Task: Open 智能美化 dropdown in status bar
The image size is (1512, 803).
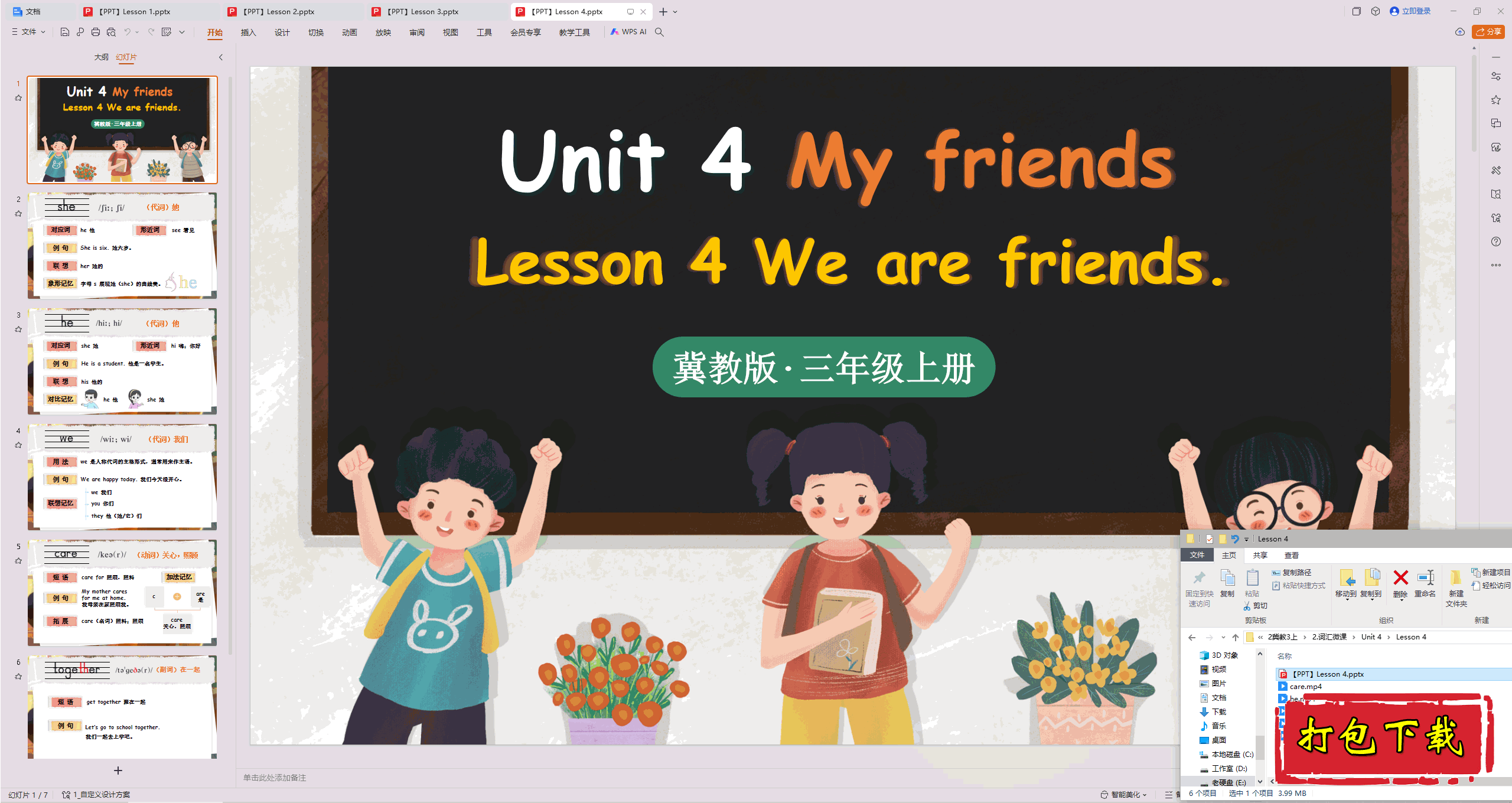Action: click(x=1124, y=795)
